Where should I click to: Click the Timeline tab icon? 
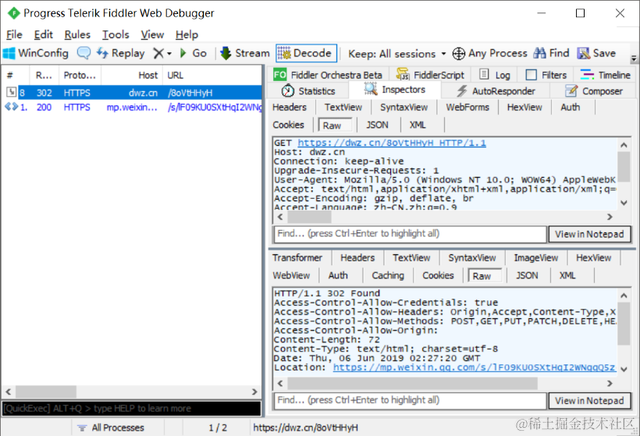coord(587,74)
